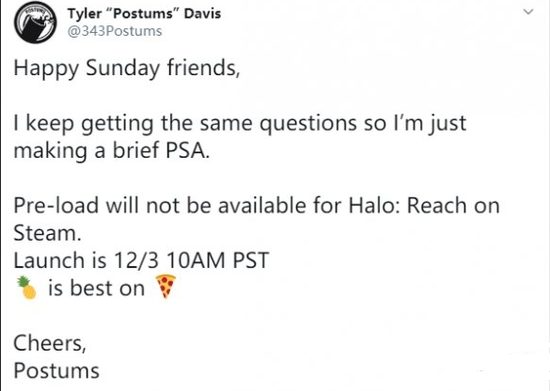Click the "Happy Sunday friends," greeting line
Screen dimensions: 550x391
tap(127, 68)
